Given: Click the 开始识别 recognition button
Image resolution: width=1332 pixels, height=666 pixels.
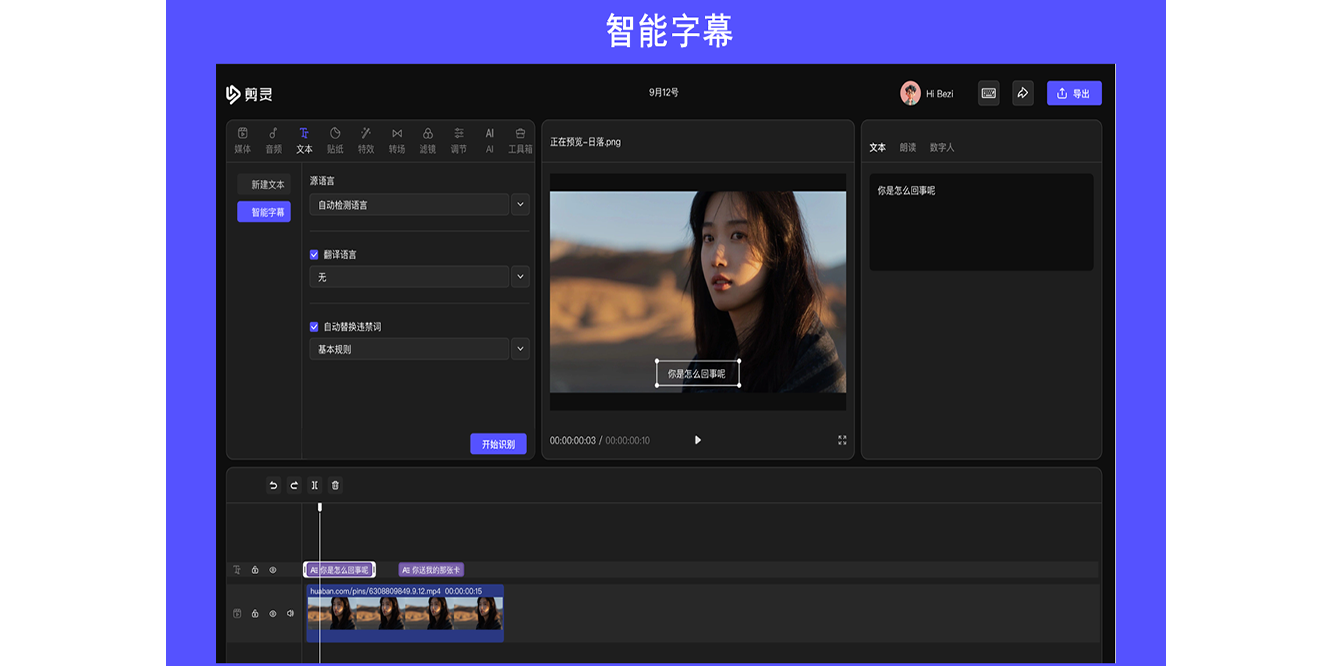Looking at the screenshot, I should coord(498,443).
